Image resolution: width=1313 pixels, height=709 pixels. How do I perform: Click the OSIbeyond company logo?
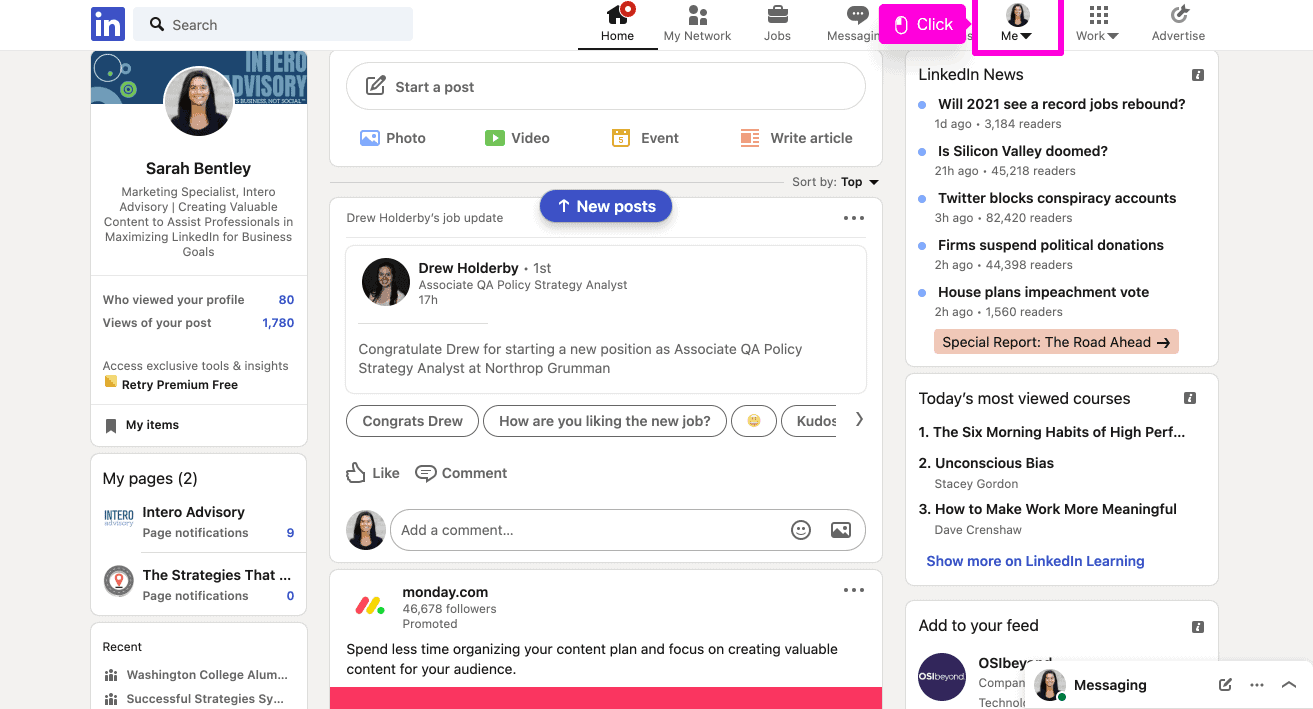coord(942,677)
